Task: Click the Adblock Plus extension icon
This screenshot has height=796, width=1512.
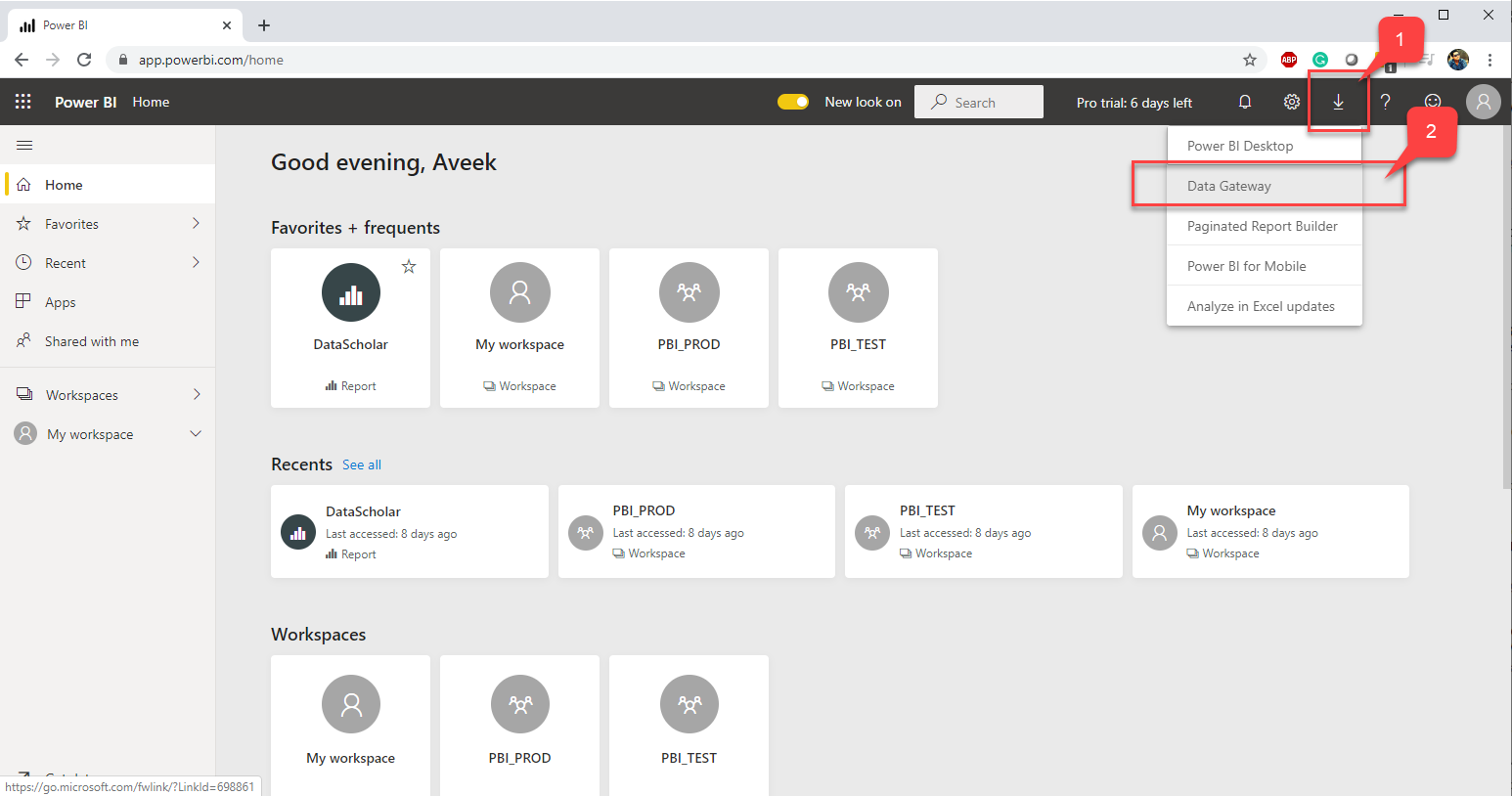Action: click(x=1288, y=59)
